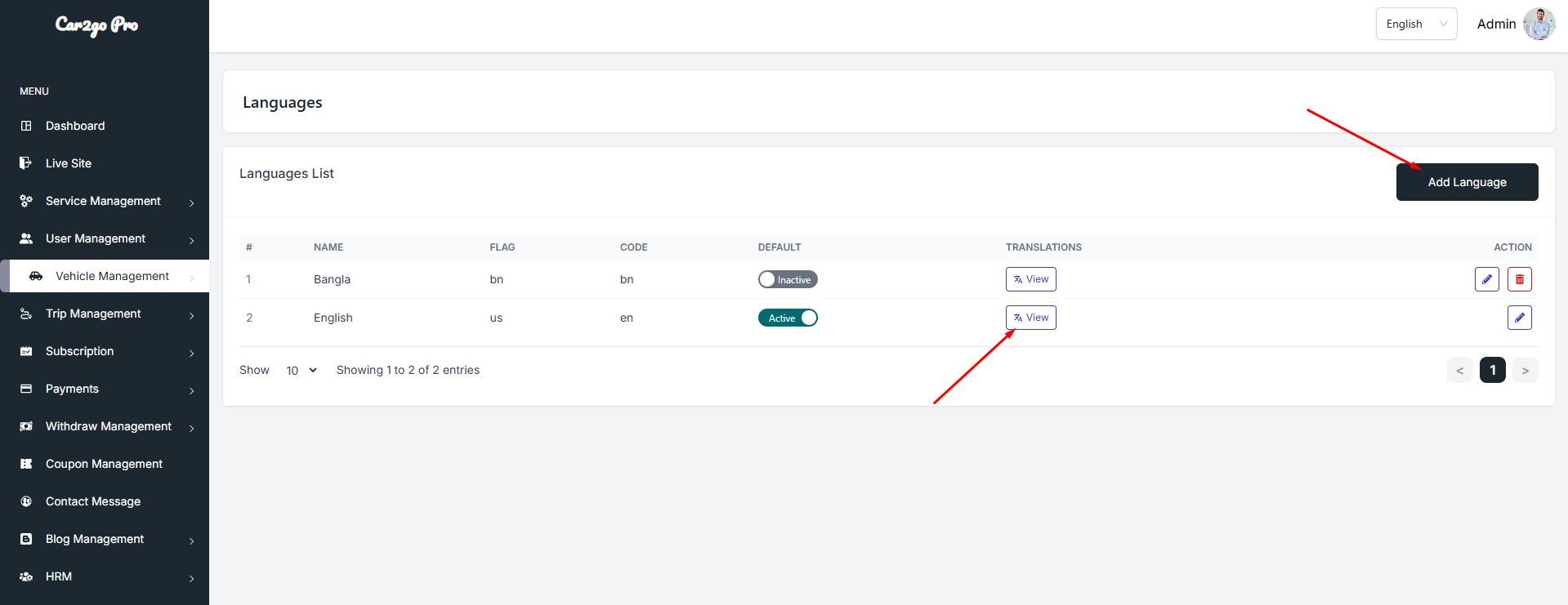Click the Car2go Pro logo
The height and width of the screenshot is (605, 1568).
[x=96, y=25]
